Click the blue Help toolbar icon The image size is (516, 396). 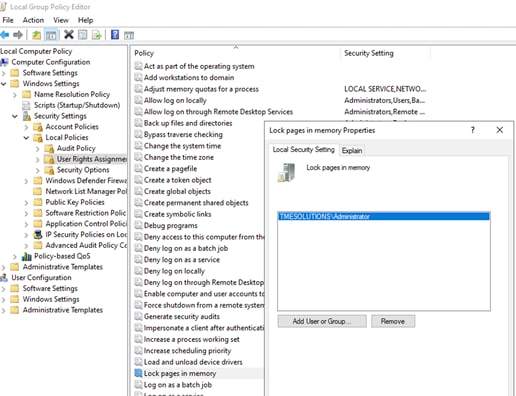pos(115,34)
